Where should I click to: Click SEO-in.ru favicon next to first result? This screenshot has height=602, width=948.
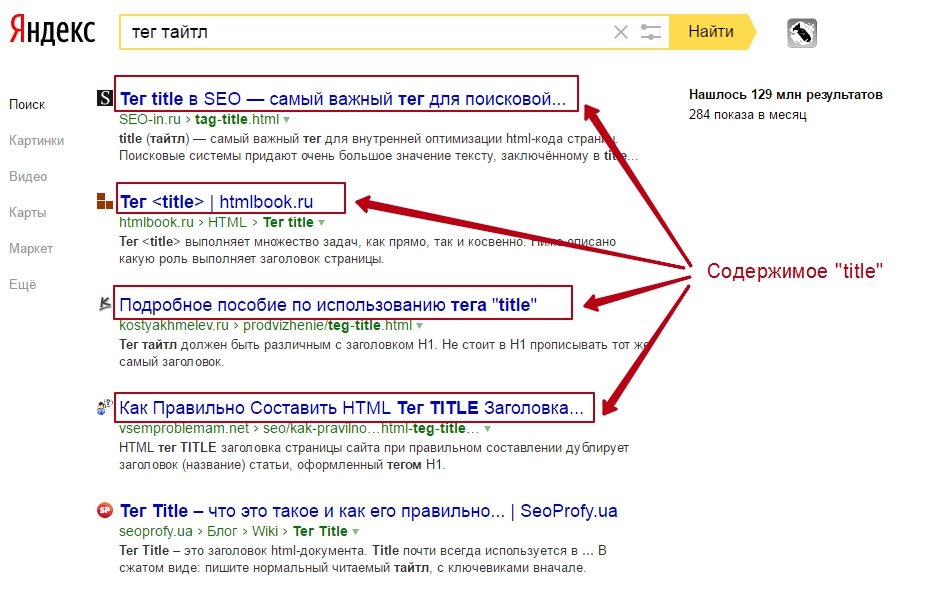(105, 98)
